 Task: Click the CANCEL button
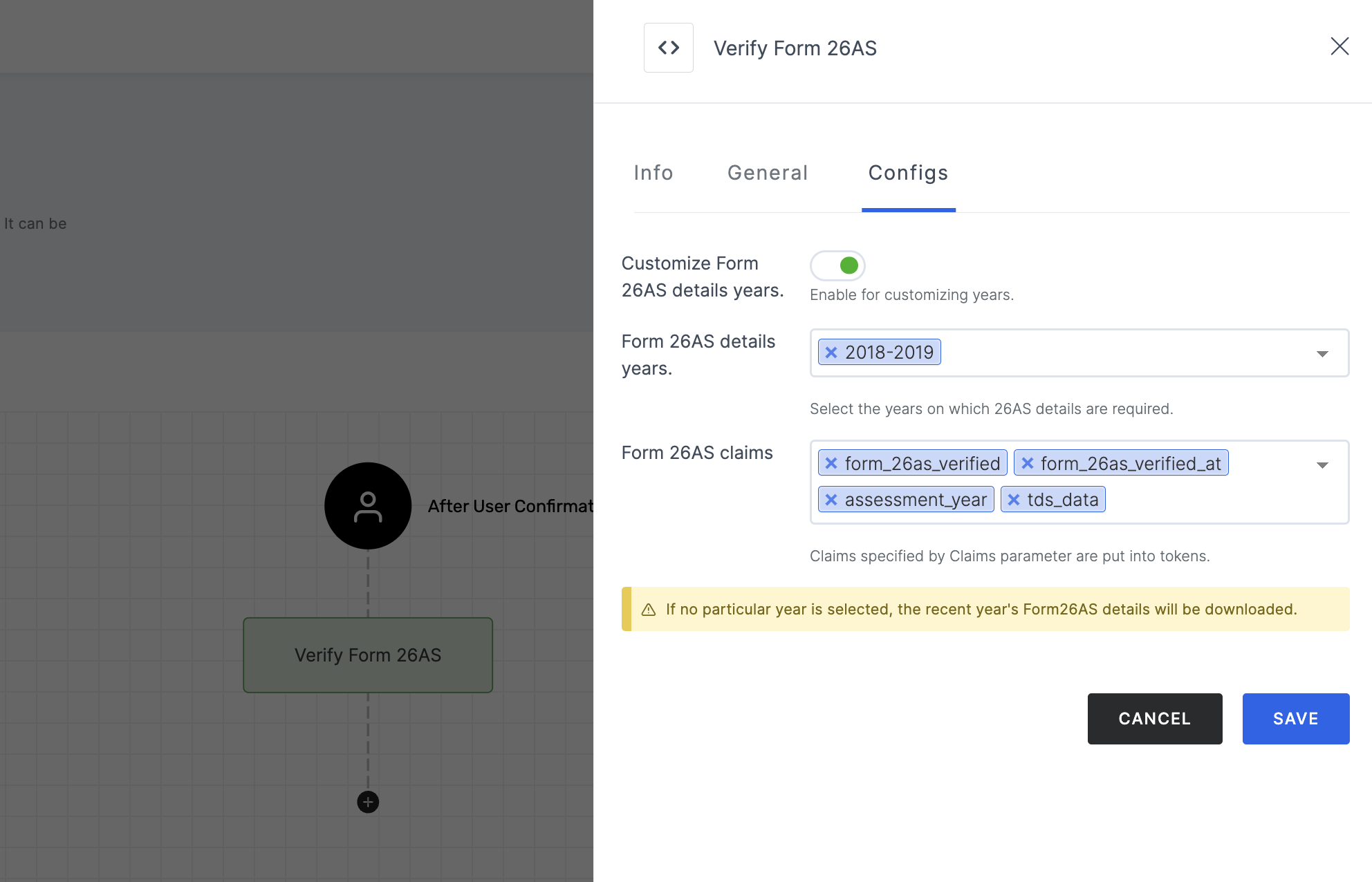[1155, 719]
